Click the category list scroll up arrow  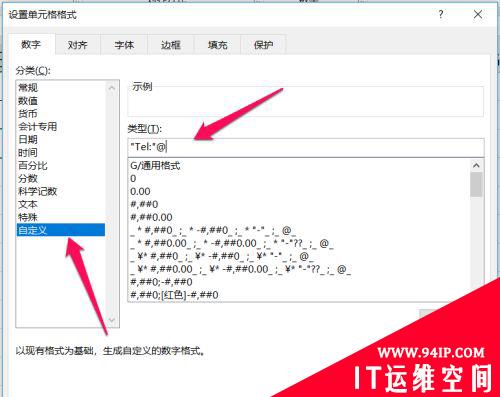(112, 88)
